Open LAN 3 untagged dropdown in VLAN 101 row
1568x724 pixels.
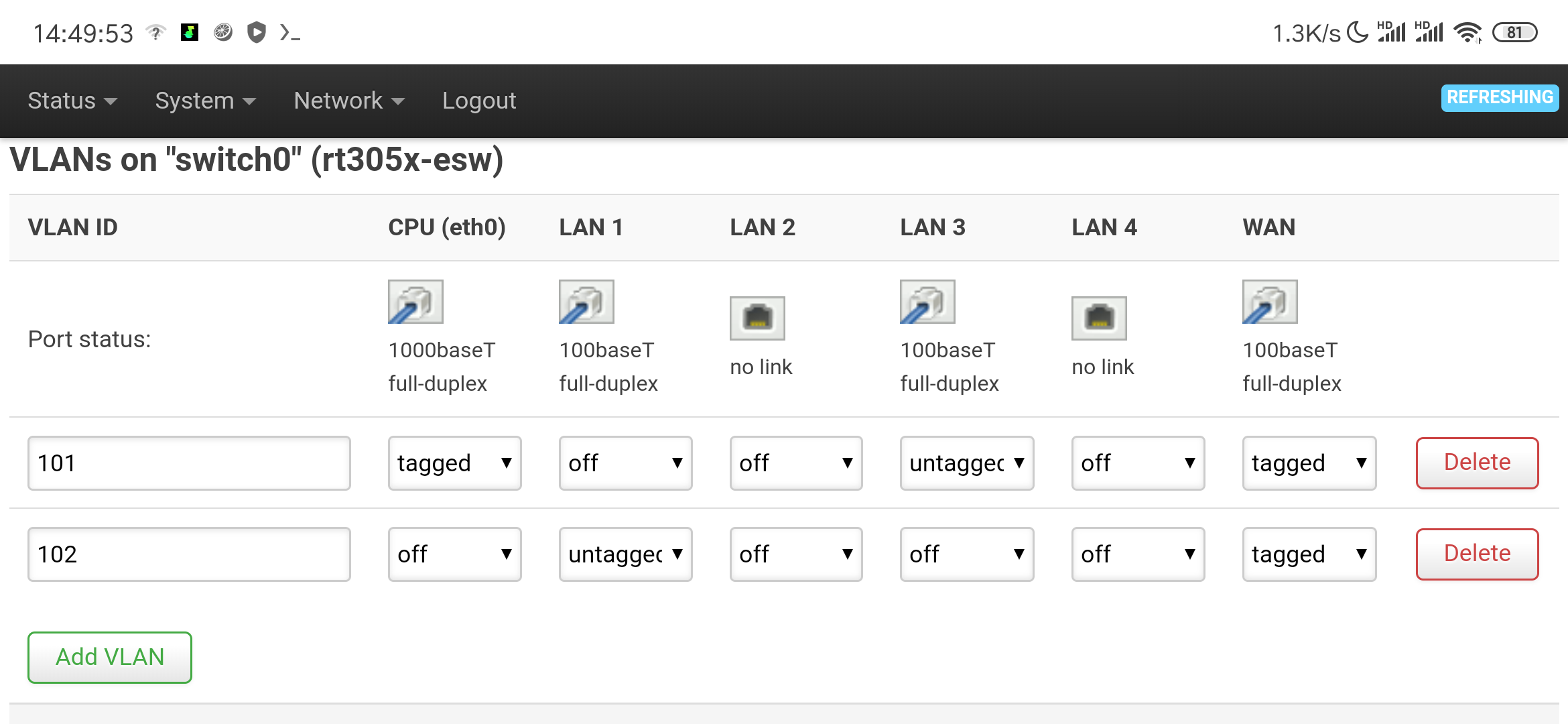(x=967, y=463)
